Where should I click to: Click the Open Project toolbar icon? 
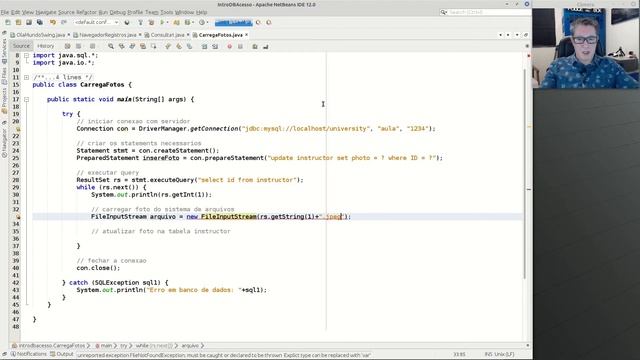pos(29,22)
